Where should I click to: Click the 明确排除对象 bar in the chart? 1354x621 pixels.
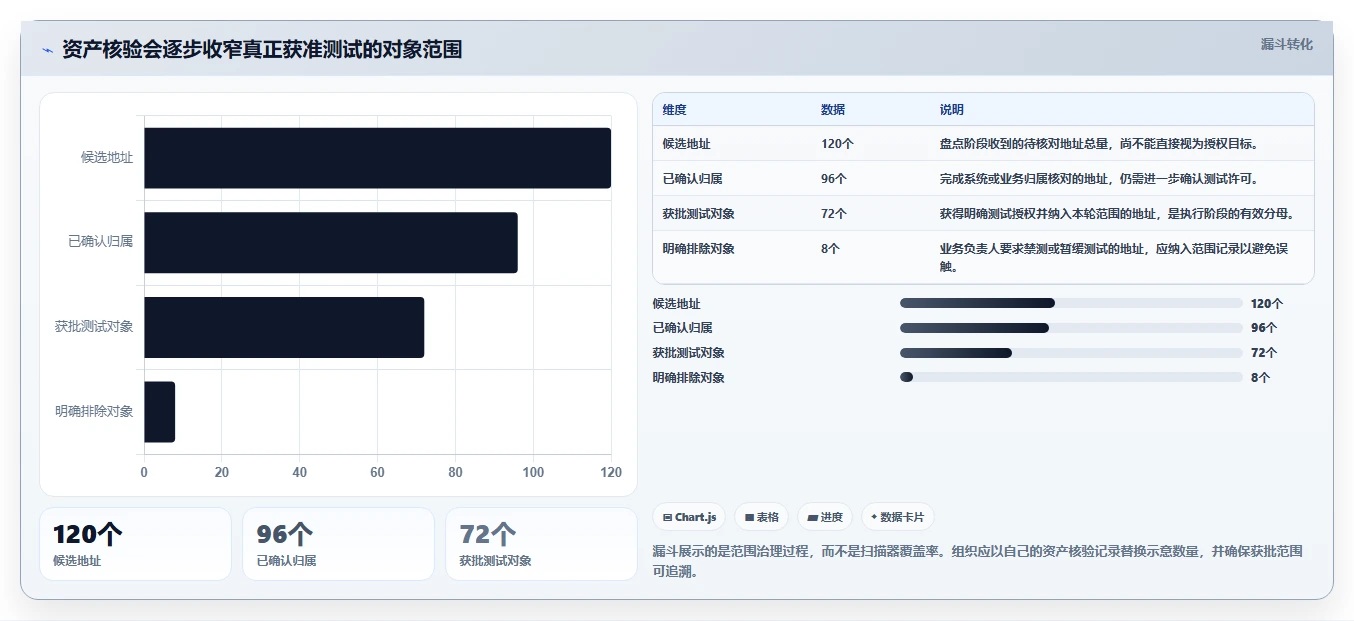159,412
